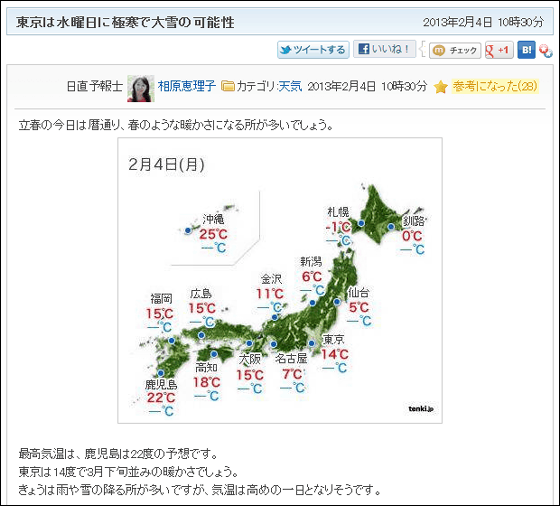
Task: Click the blue dot marker for 福岡
Action: 171,341
